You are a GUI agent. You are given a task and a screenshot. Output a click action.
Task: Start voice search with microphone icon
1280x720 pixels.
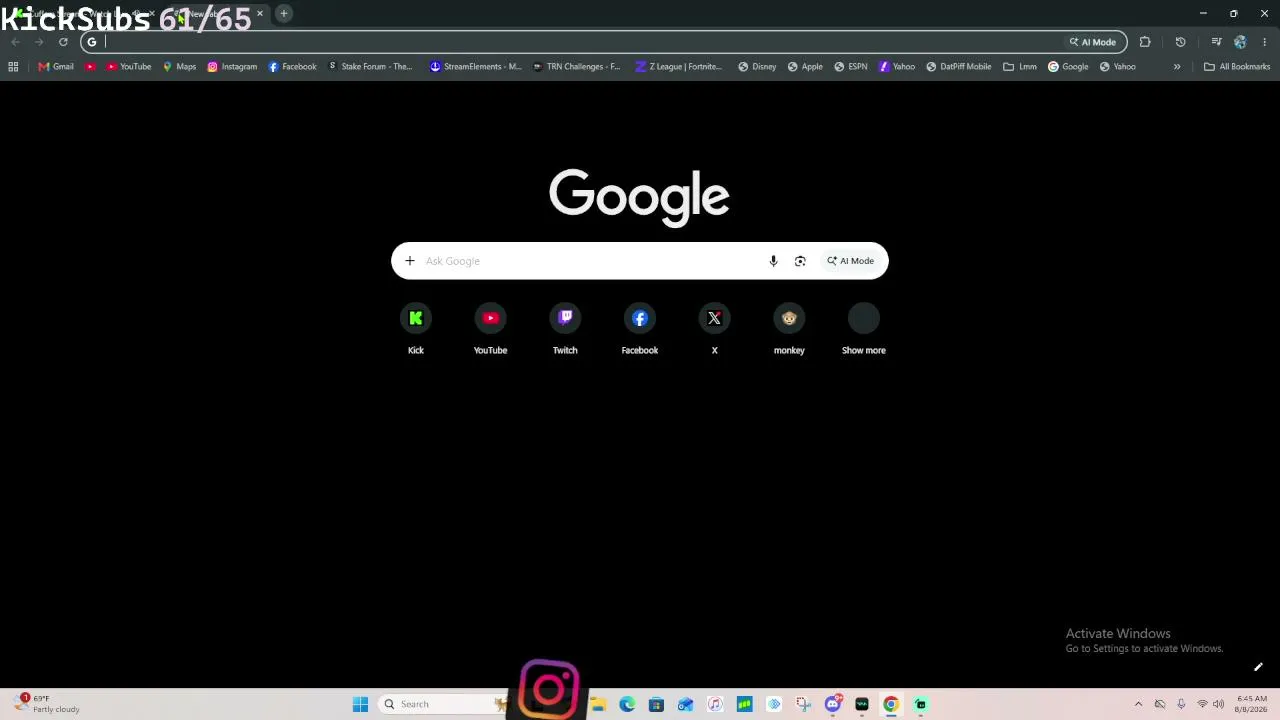coord(773,261)
